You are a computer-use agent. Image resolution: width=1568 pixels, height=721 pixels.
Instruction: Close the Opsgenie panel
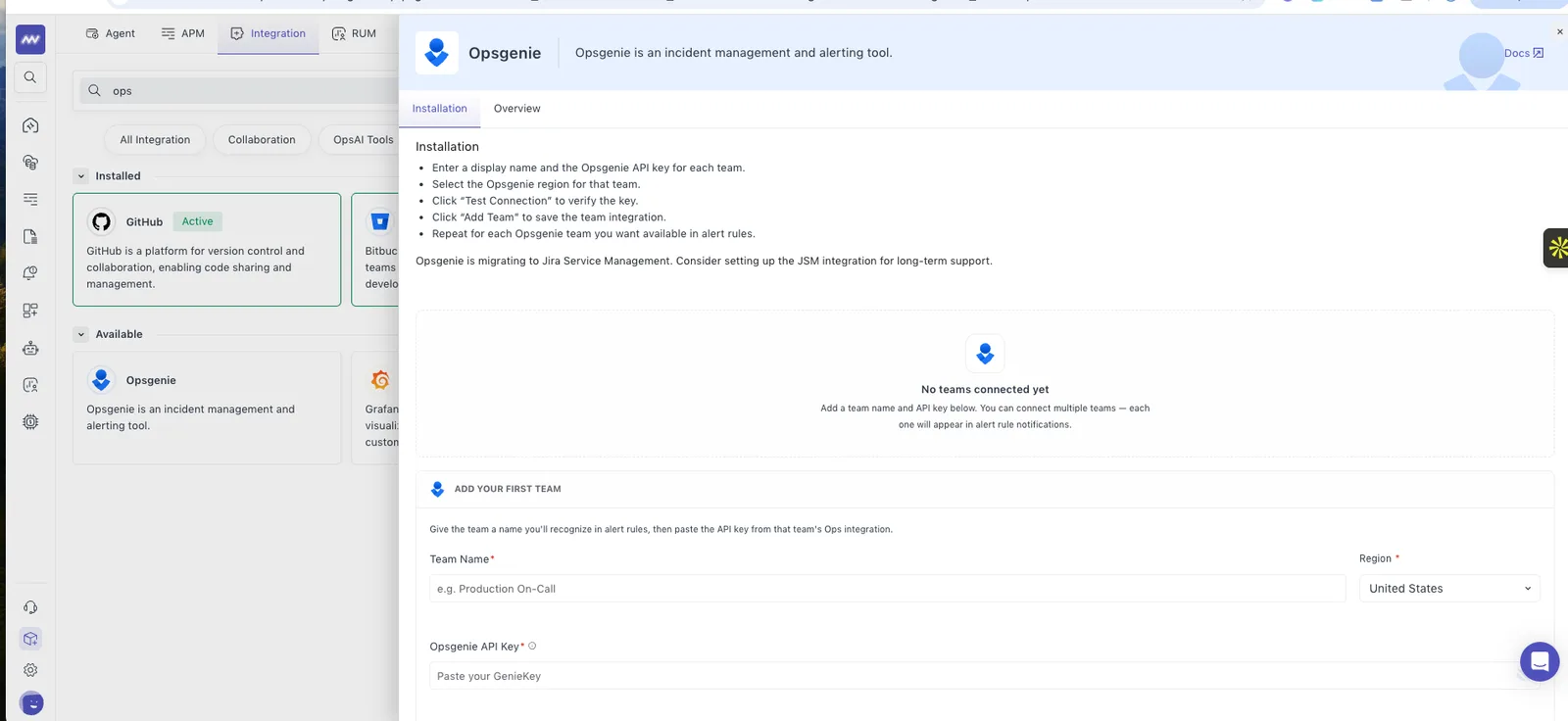[x=1560, y=32]
